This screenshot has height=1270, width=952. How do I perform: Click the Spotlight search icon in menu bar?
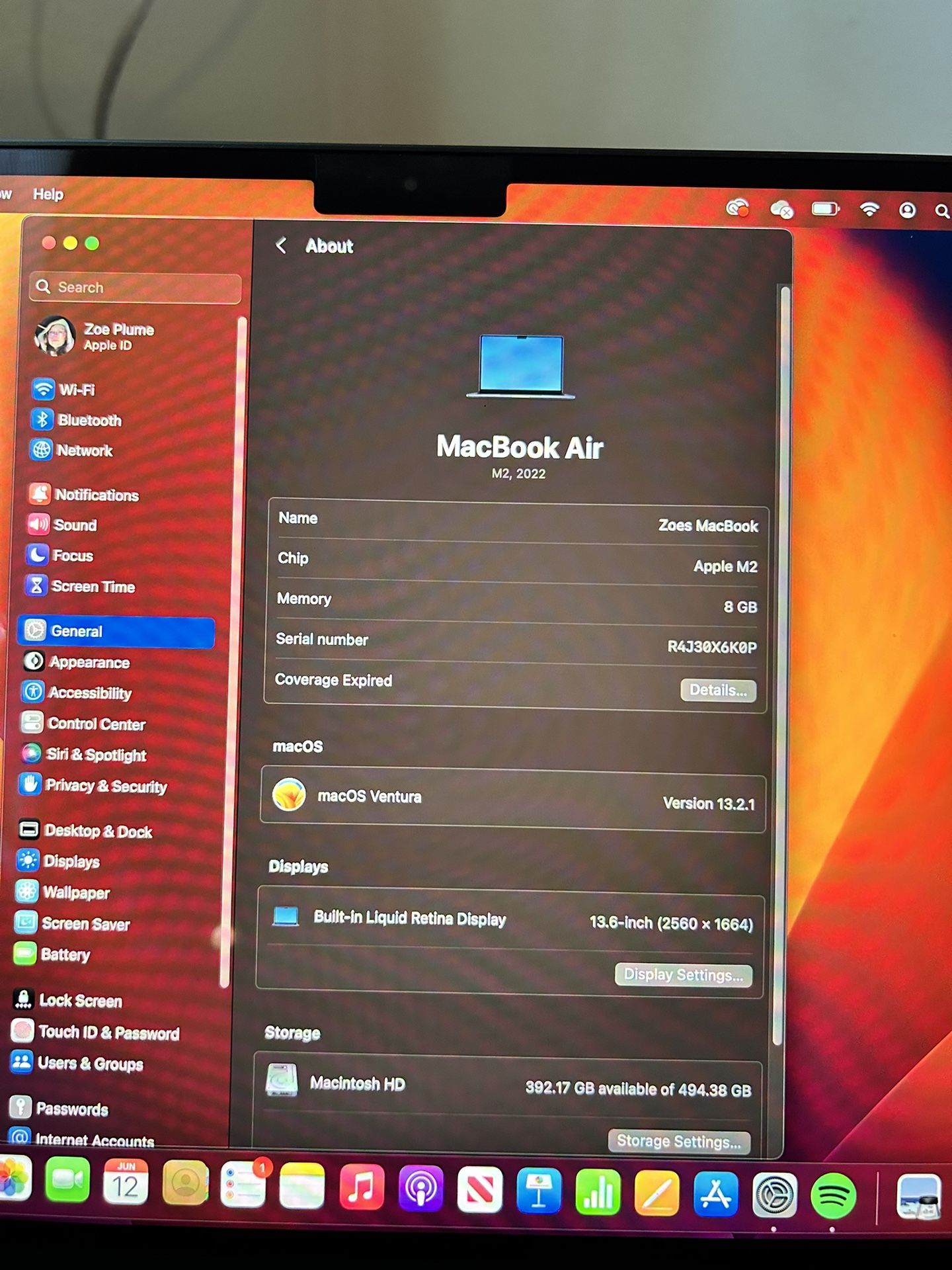[x=942, y=211]
